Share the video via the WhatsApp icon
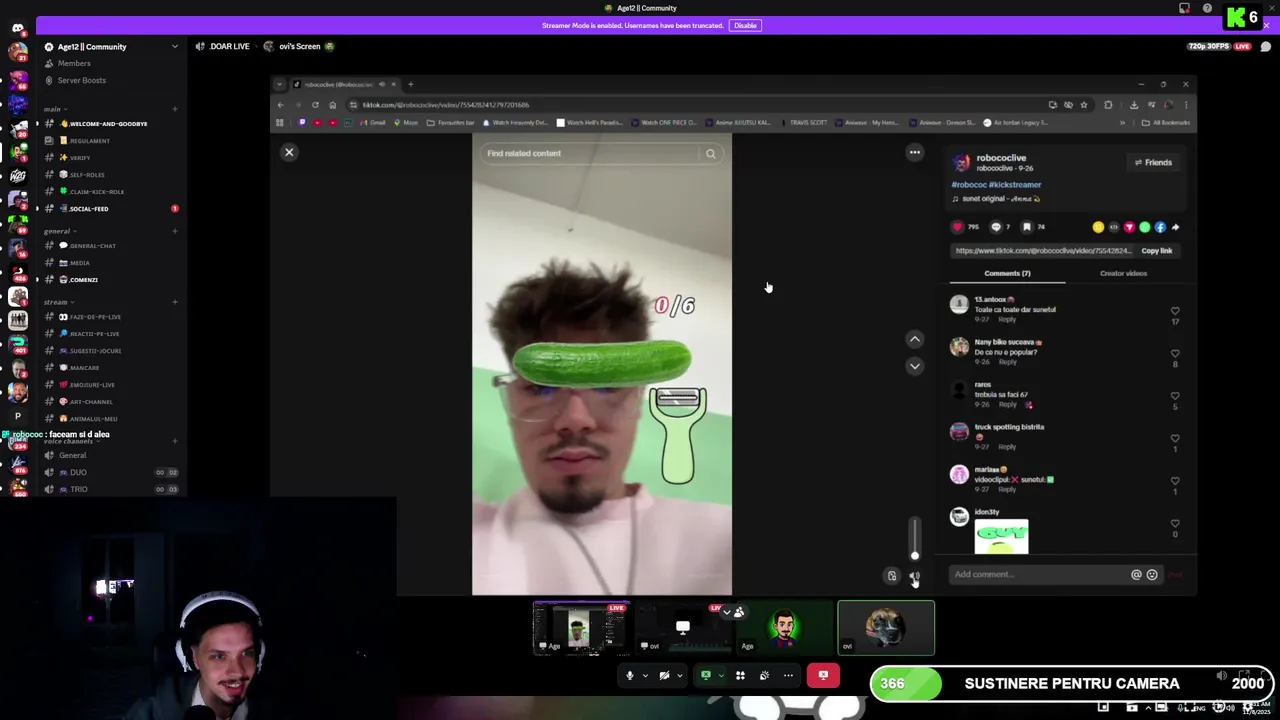Screen dimensions: 1280x720 pyautogui.click(x=1145, y=227)
